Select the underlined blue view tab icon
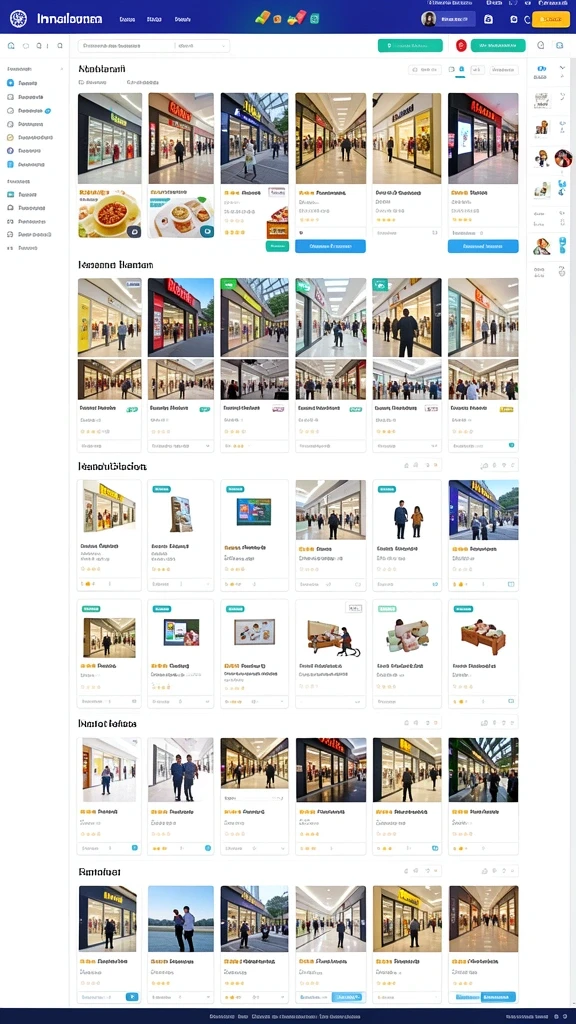The height and width of the screenshot is (1024, 576). [x=461, y=69]
